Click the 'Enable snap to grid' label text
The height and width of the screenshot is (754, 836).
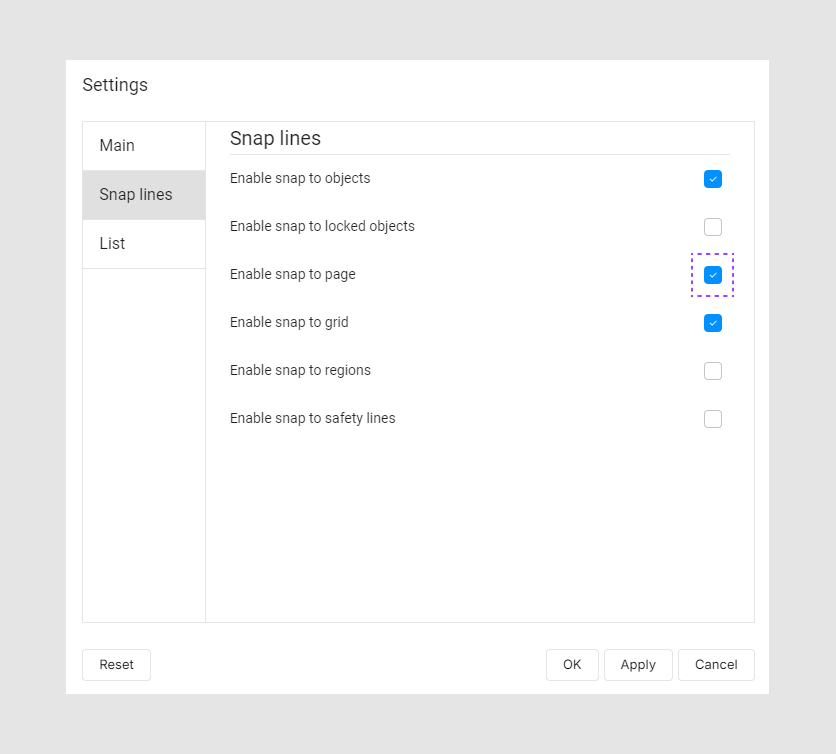click(x=289, y=323)
